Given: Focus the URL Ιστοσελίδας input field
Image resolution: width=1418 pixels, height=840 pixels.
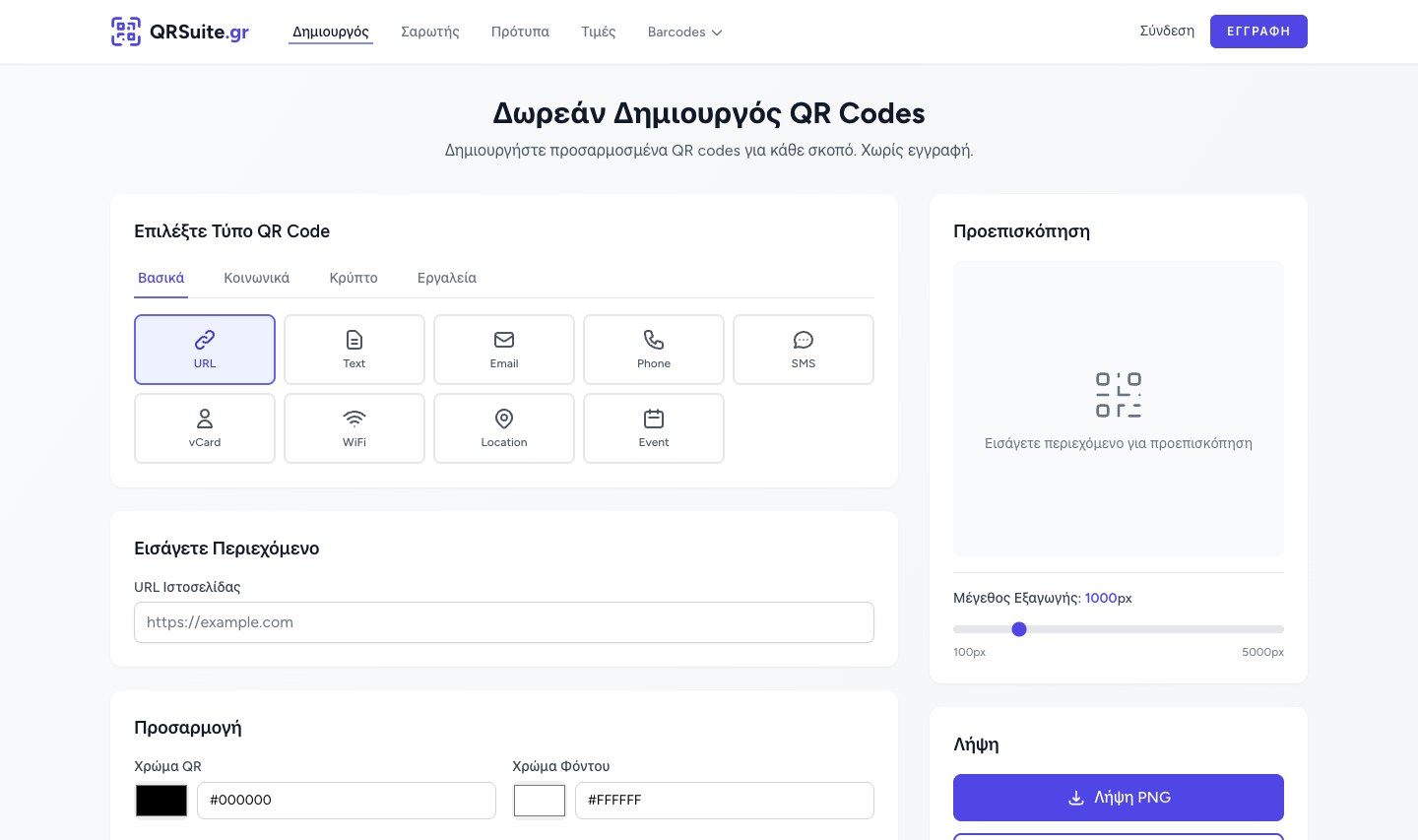Looking at the screenshot, I should (x=504, y=622).
